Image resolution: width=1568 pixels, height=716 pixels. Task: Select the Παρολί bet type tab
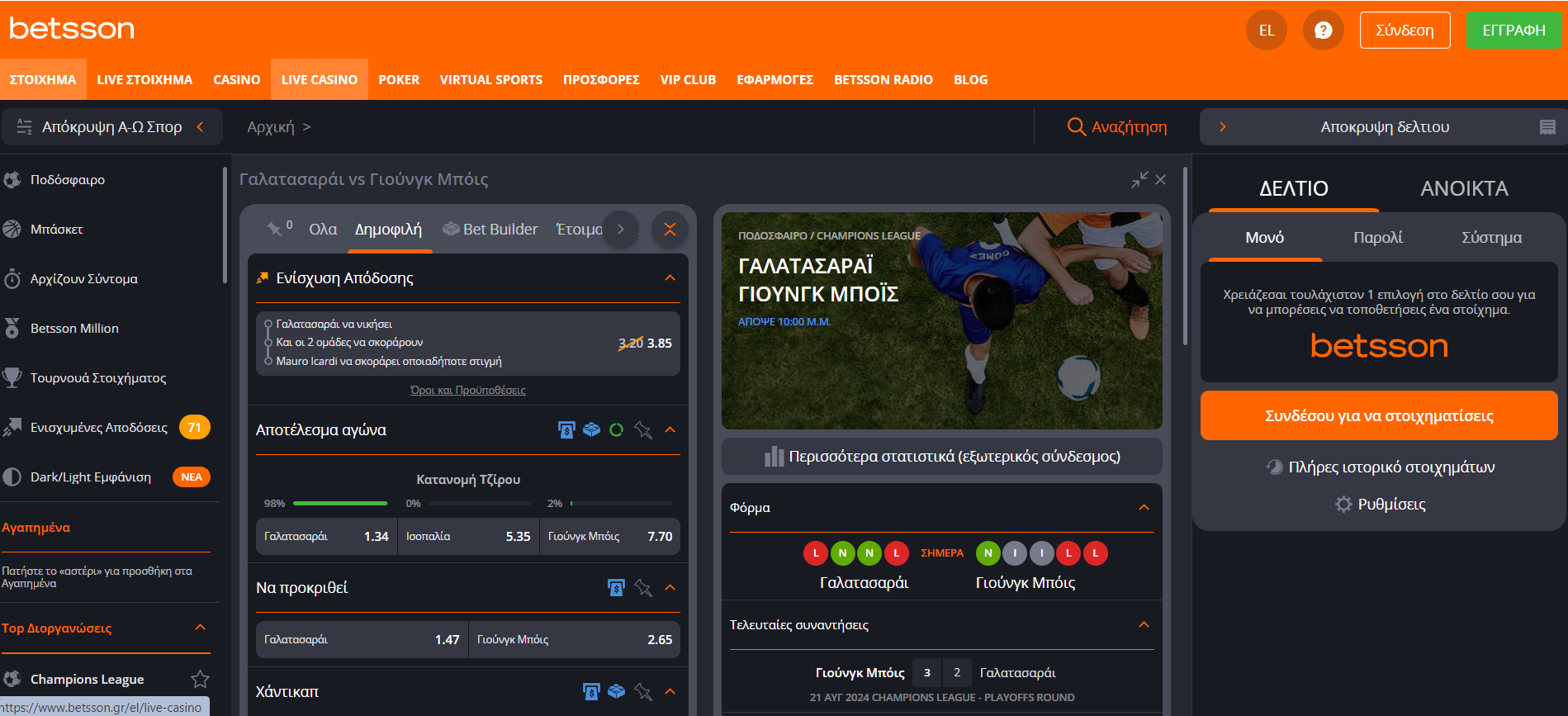(1378, 238)
